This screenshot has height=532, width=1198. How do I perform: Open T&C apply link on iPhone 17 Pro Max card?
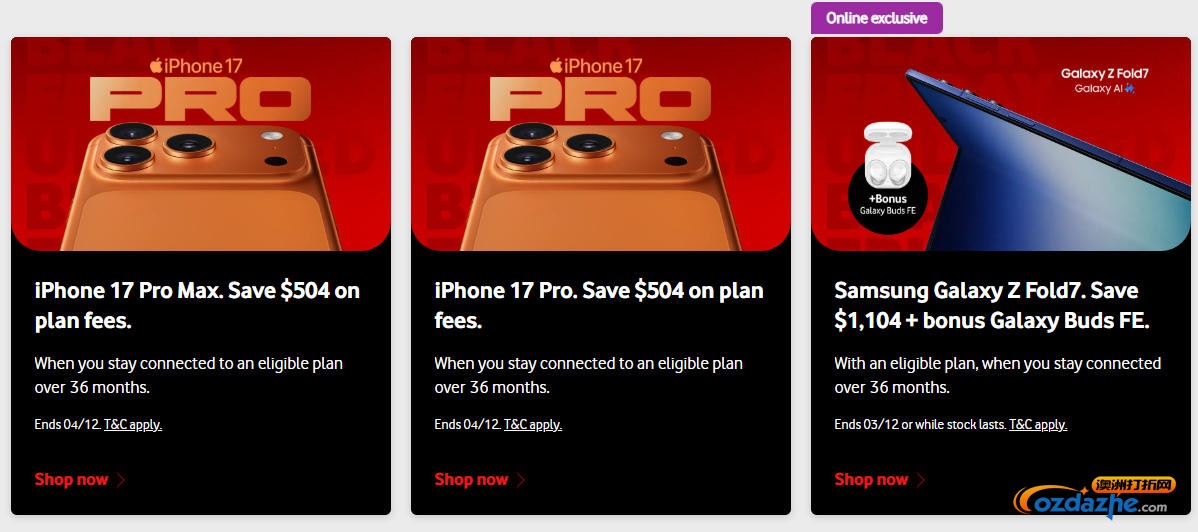(133, 424)
